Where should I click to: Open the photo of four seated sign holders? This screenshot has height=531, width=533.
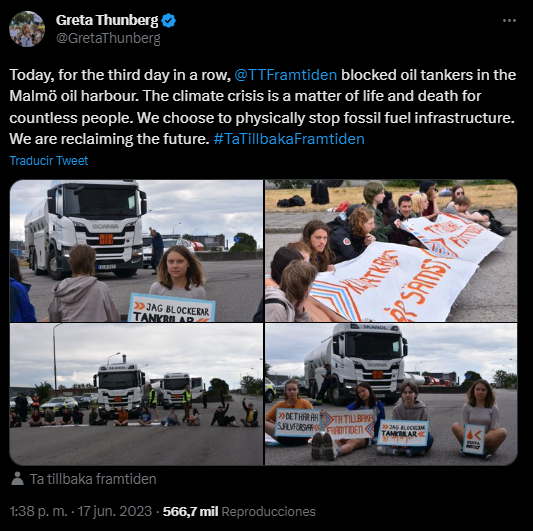coord(391,394)
